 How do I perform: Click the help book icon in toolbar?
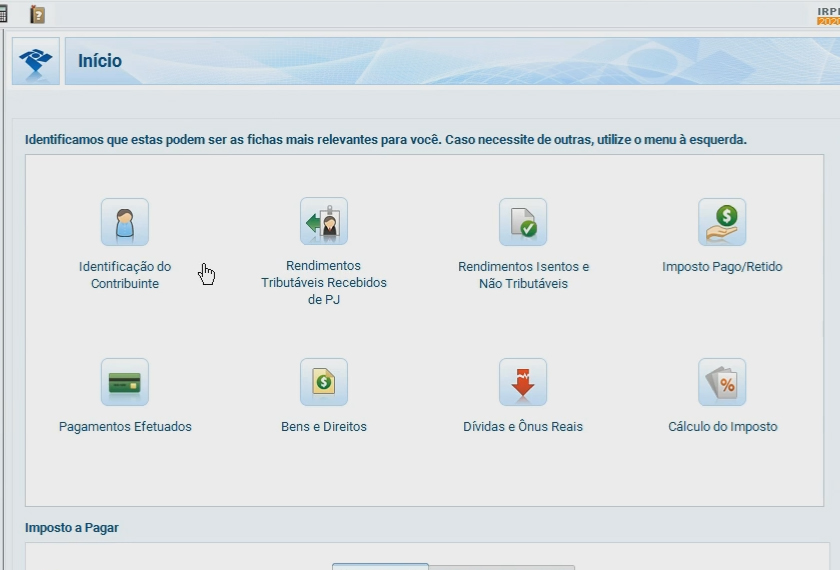[37, 14]
